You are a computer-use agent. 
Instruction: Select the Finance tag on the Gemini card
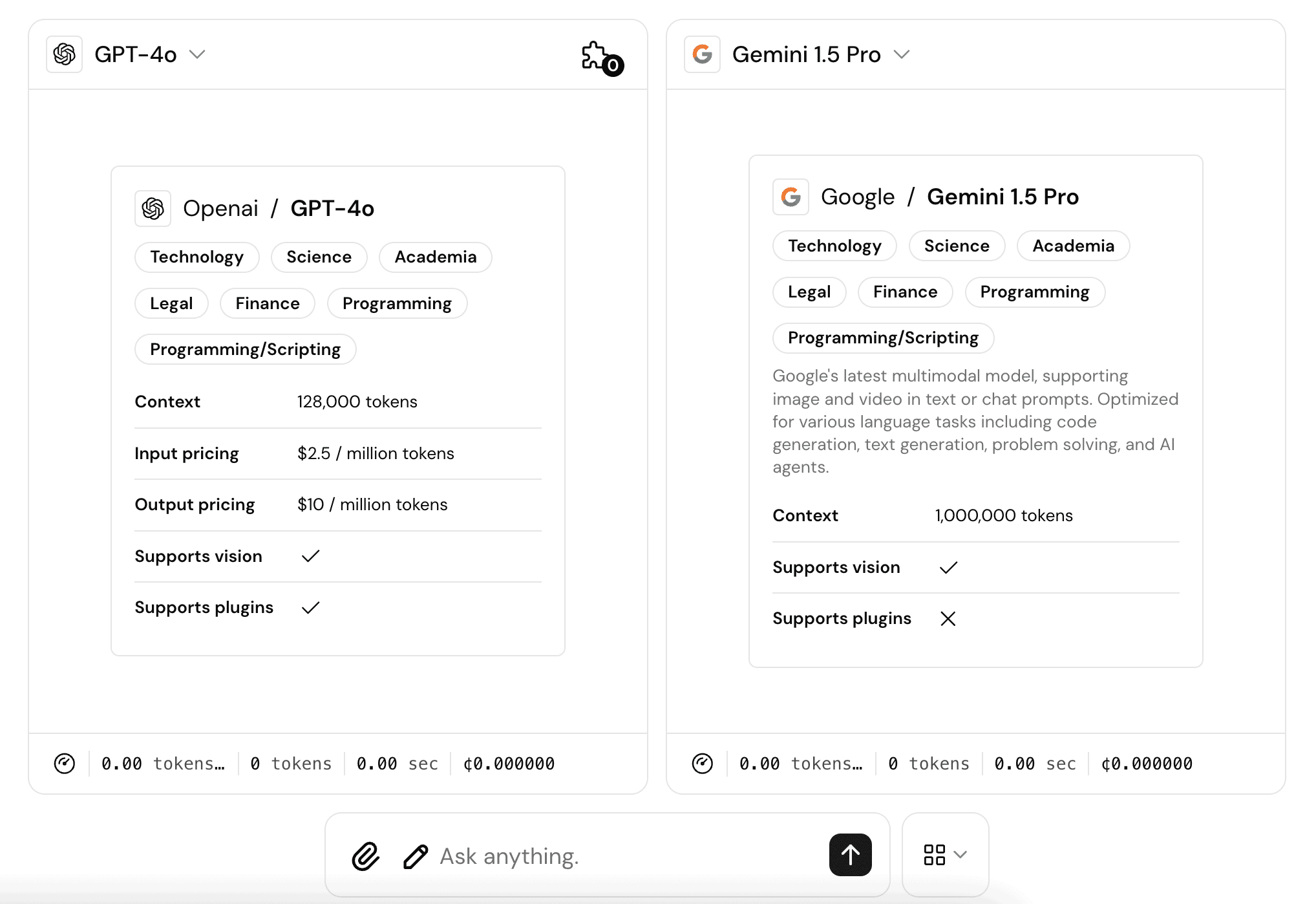[x=905, y=292]
